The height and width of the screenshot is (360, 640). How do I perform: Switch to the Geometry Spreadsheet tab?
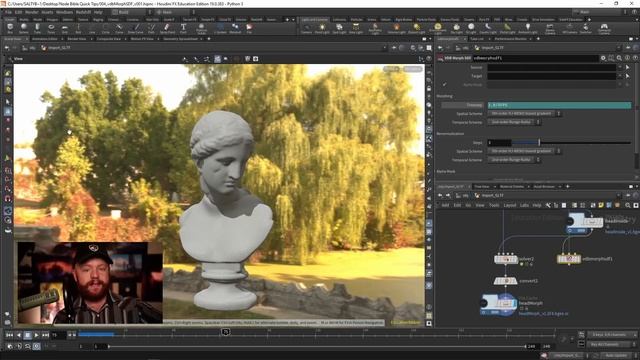[180, 39]
